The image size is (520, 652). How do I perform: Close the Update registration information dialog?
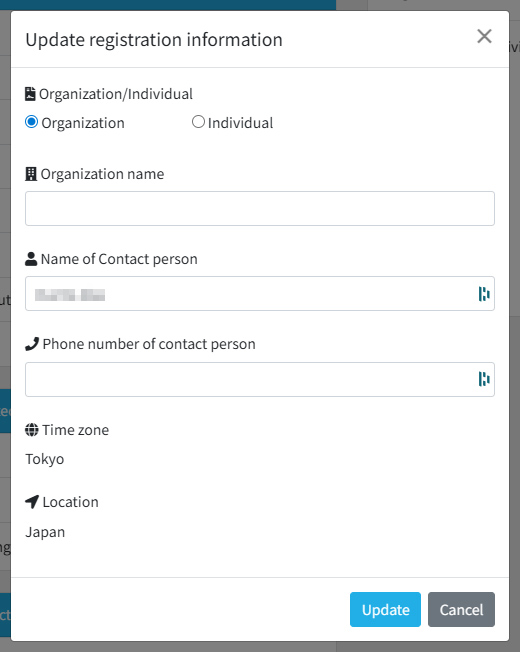pyautogui.click(x=484, y=36)
